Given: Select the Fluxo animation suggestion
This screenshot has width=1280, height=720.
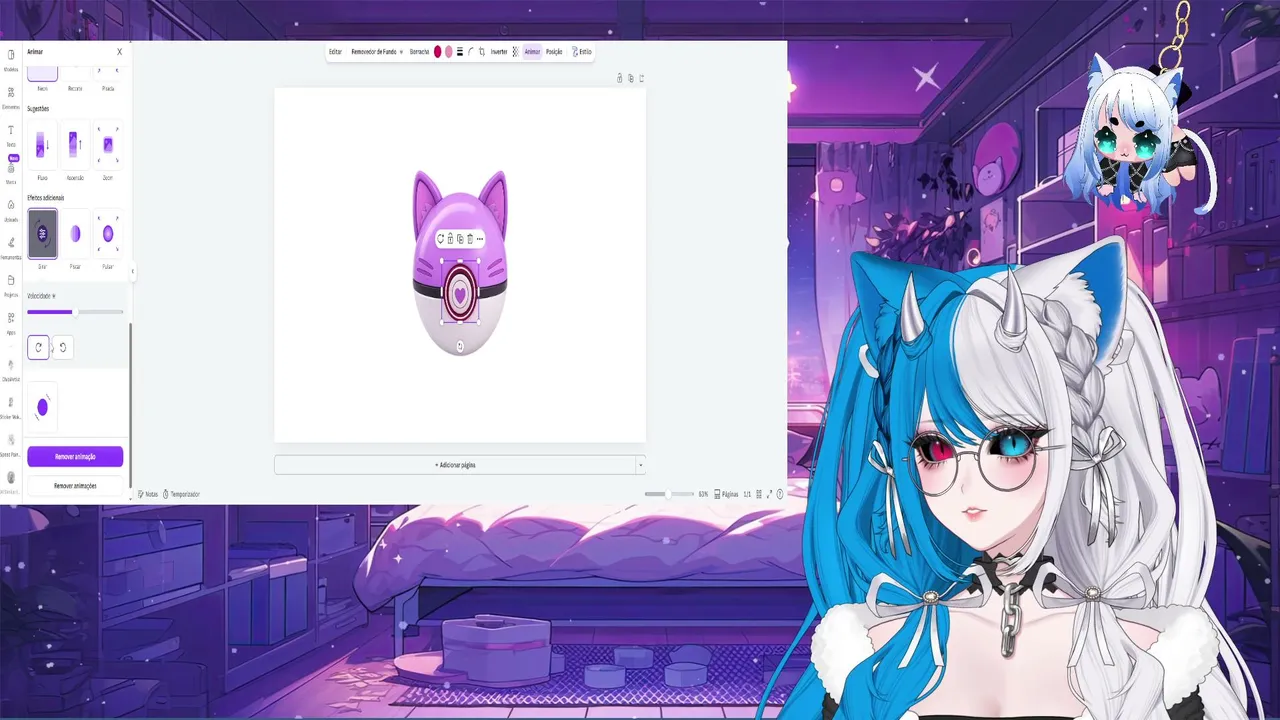Looking at the screenshot, I should coord(42,146).
